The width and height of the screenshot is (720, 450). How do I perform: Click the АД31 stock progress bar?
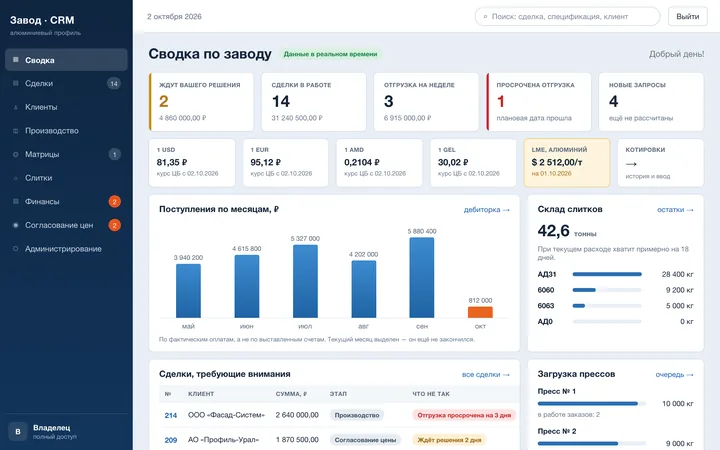point(607,274)
